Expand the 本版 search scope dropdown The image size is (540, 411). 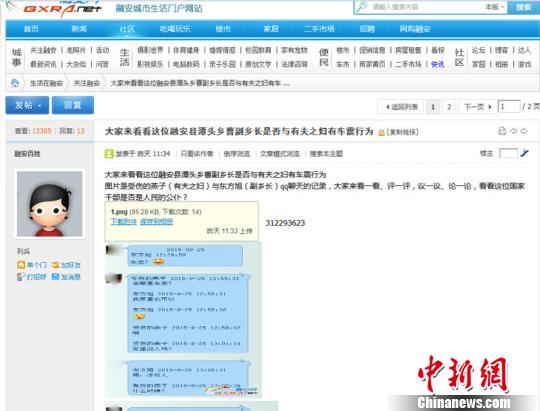click(495, 7)
